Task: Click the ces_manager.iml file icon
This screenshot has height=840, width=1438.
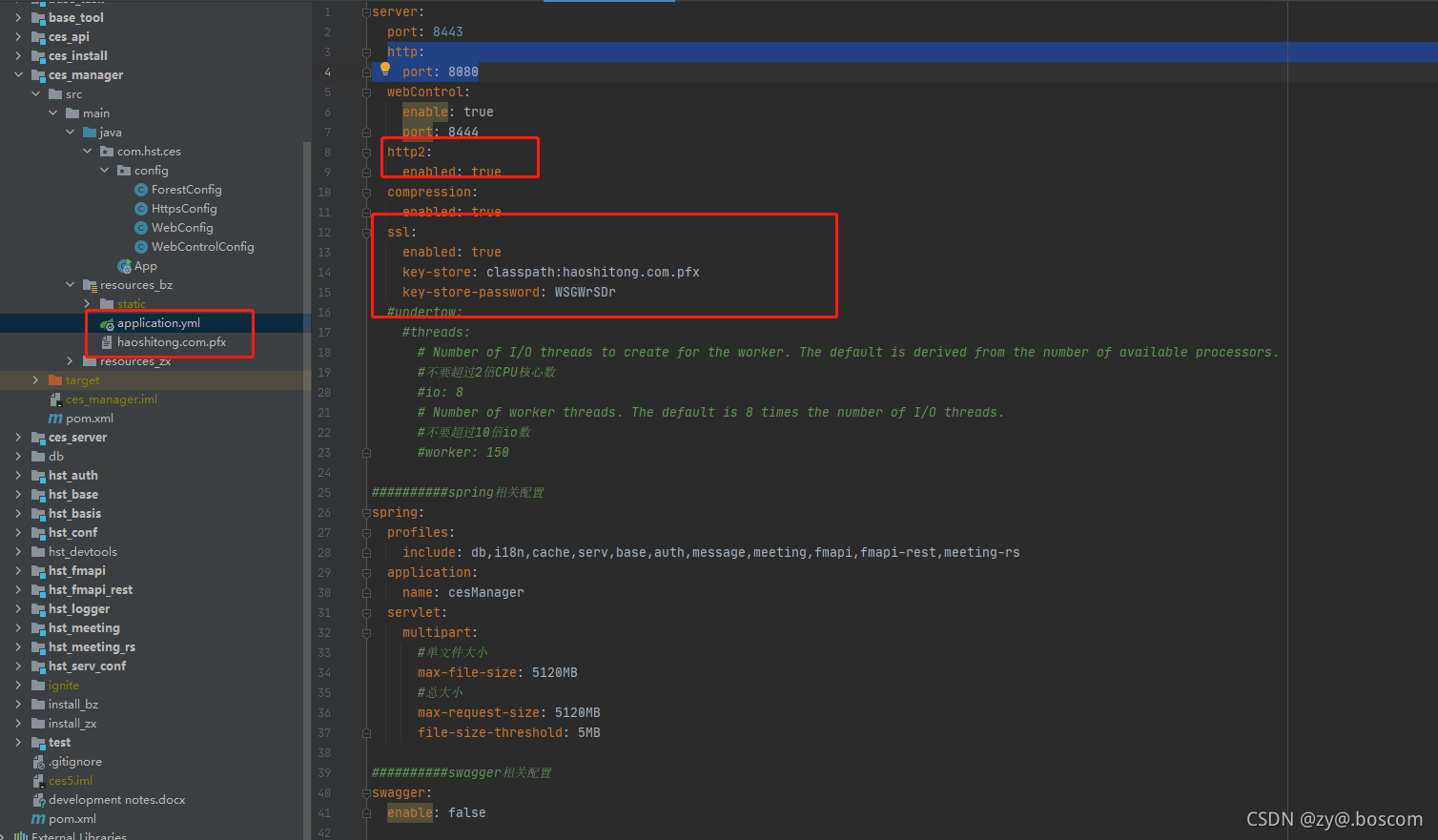Action: [x=55, y=400]
